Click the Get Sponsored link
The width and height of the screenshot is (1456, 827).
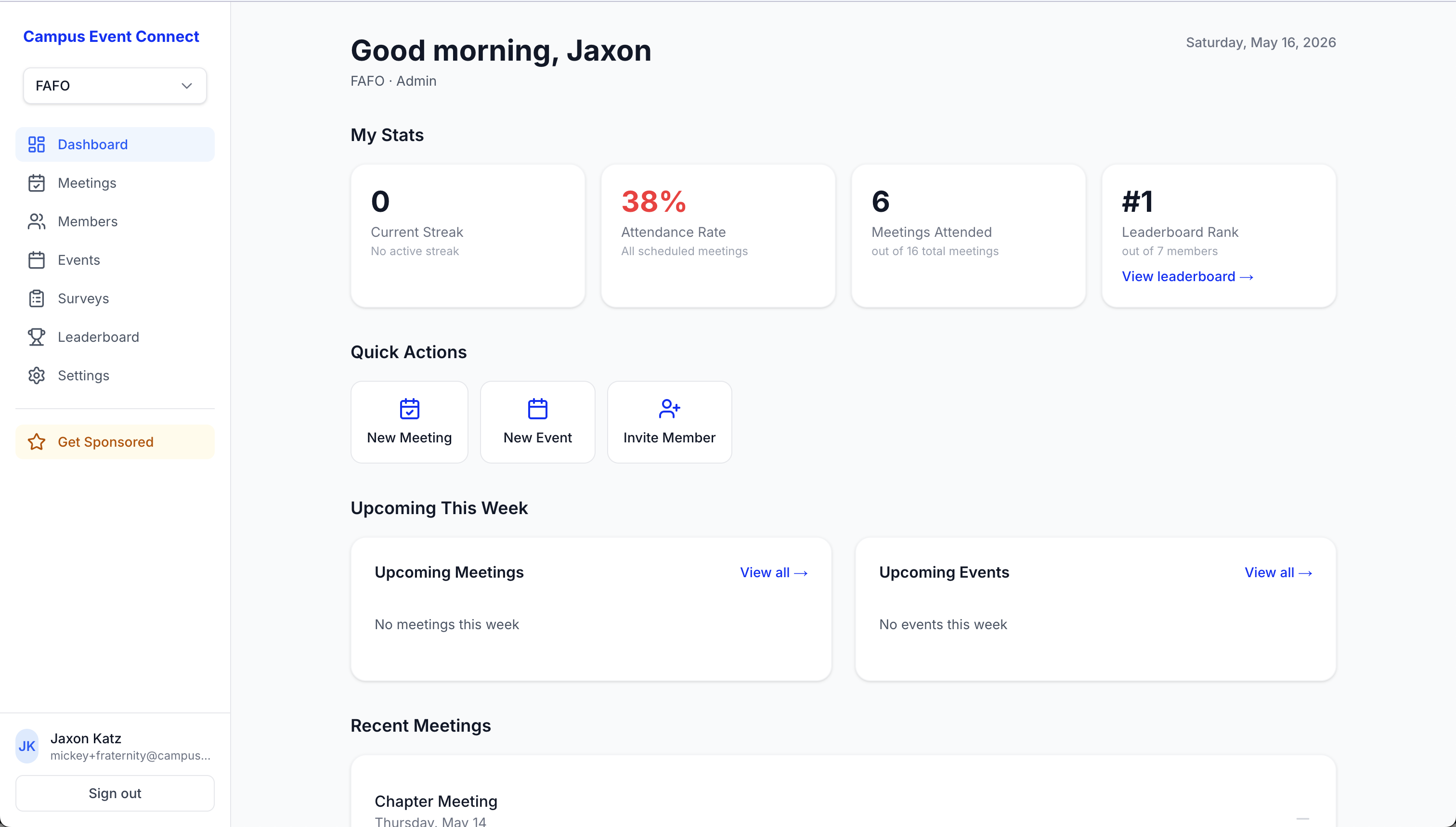[x=115, y=442]
